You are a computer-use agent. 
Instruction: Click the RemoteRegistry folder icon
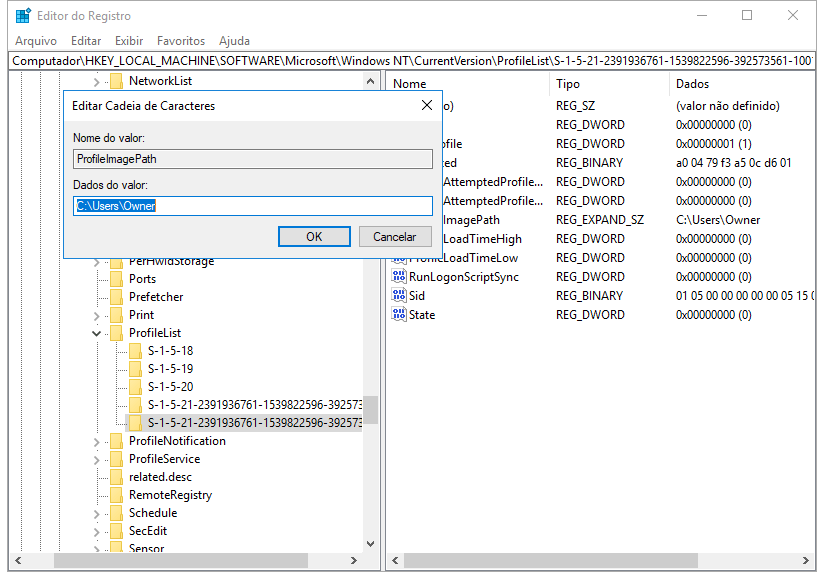pos(117,495)
